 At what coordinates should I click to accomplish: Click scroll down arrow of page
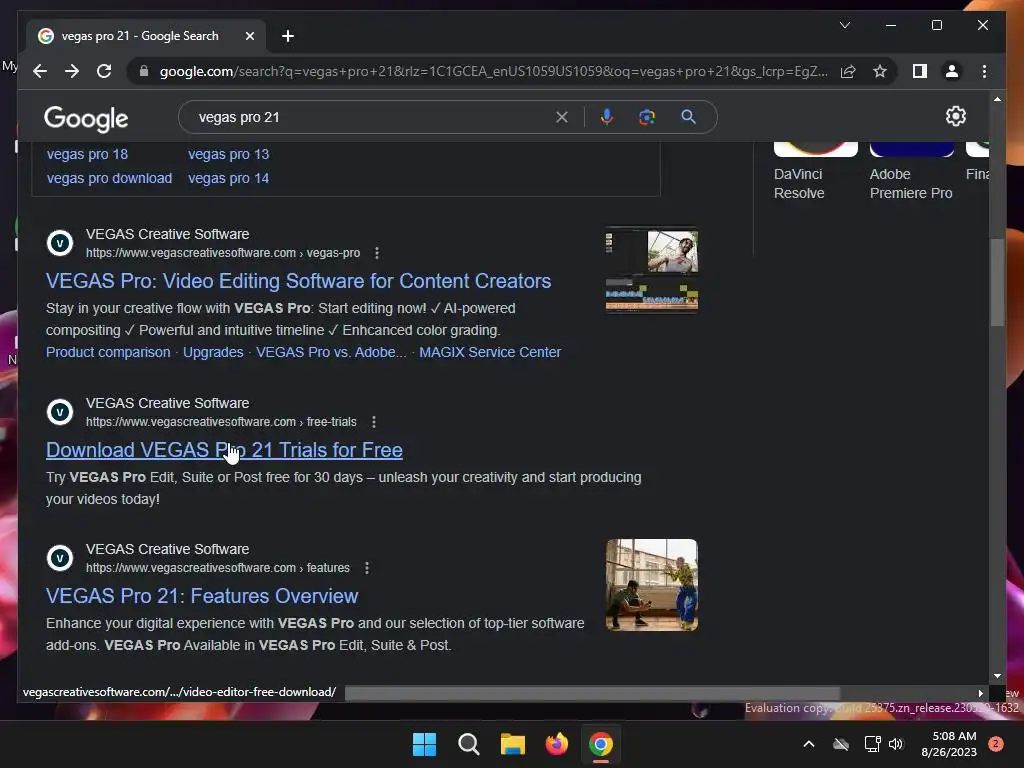click(997, 677)
